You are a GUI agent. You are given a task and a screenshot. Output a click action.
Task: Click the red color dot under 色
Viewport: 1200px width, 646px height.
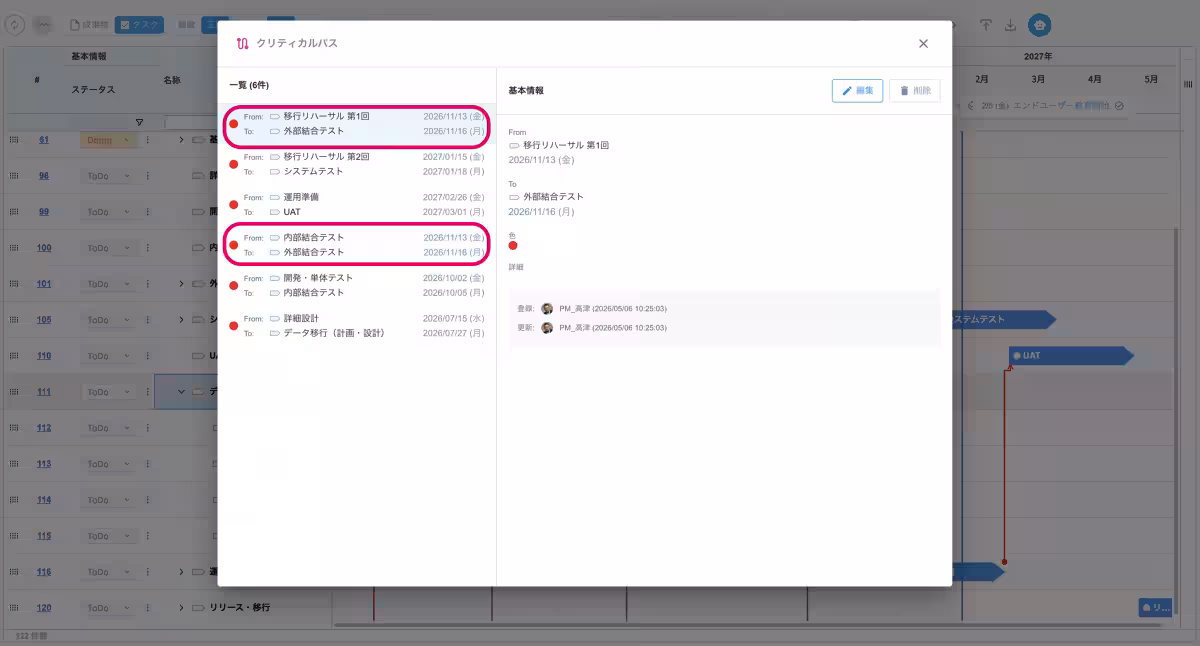pyautogui.click(x=513, y=245)
